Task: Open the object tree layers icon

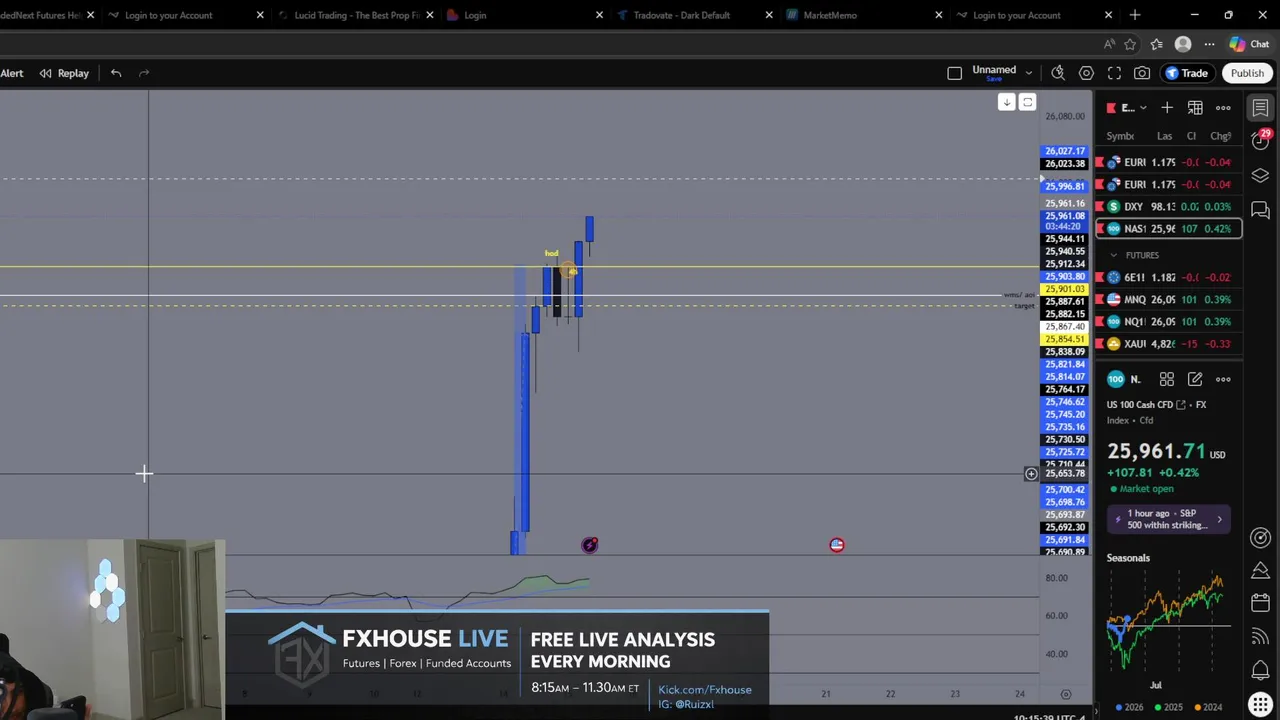Action: coord(1260,176)
